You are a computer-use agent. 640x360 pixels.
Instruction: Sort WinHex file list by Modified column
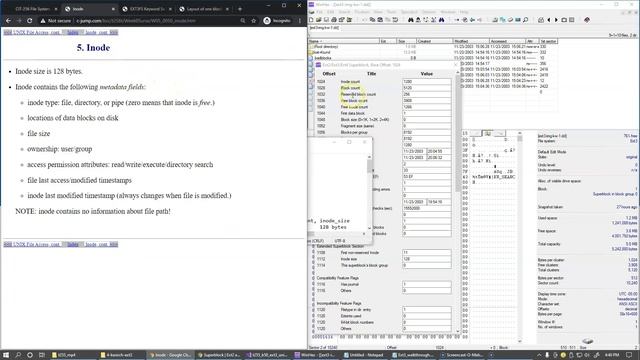coord(471,41)
